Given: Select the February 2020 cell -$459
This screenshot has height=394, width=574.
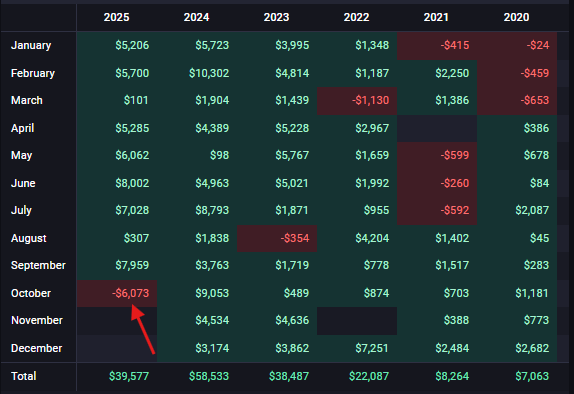Looking at the screenshot, I should click(x=517, y=73).
